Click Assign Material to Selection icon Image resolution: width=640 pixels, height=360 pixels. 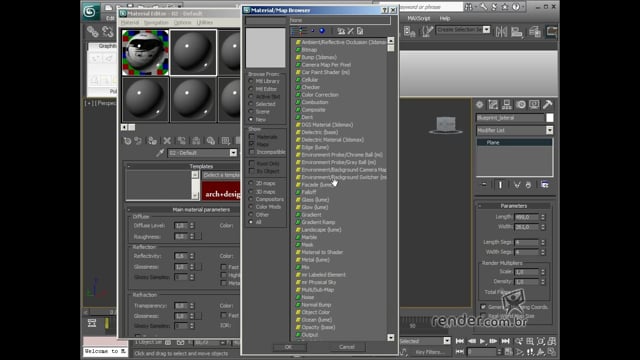click(x=153, y=141)
